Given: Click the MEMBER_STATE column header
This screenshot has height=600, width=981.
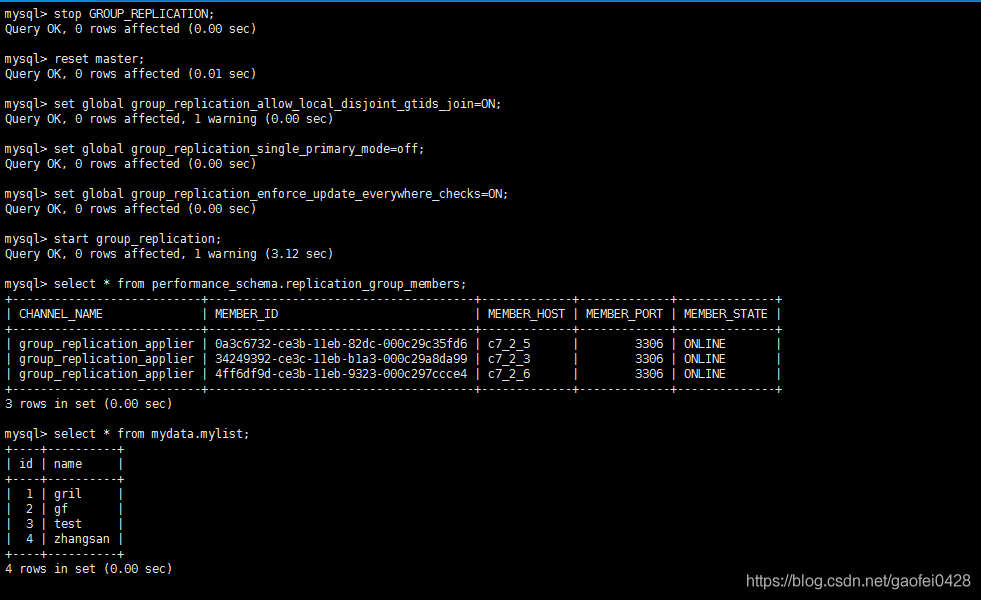Looking at the screenshot, I should point(725,314).
